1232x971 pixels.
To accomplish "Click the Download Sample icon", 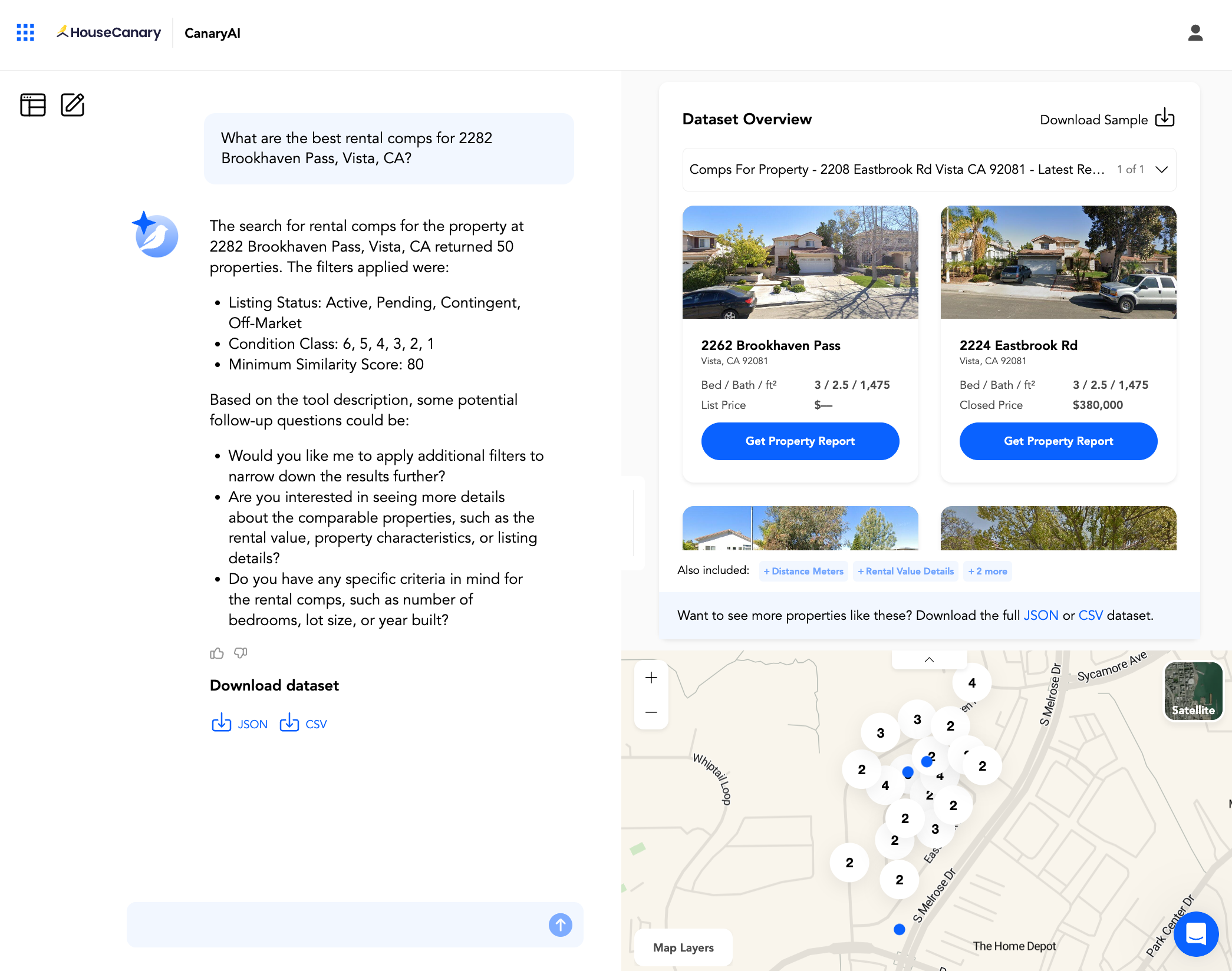I will pos(1165,118).
